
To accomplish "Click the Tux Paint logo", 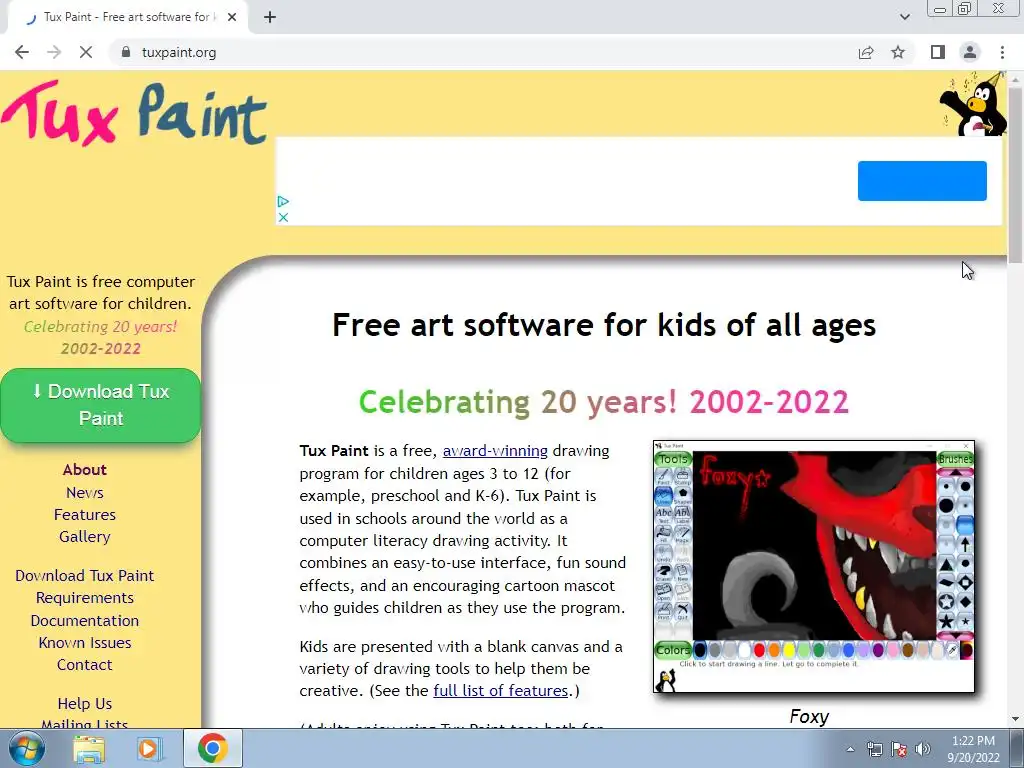I will tap(134, 113).
